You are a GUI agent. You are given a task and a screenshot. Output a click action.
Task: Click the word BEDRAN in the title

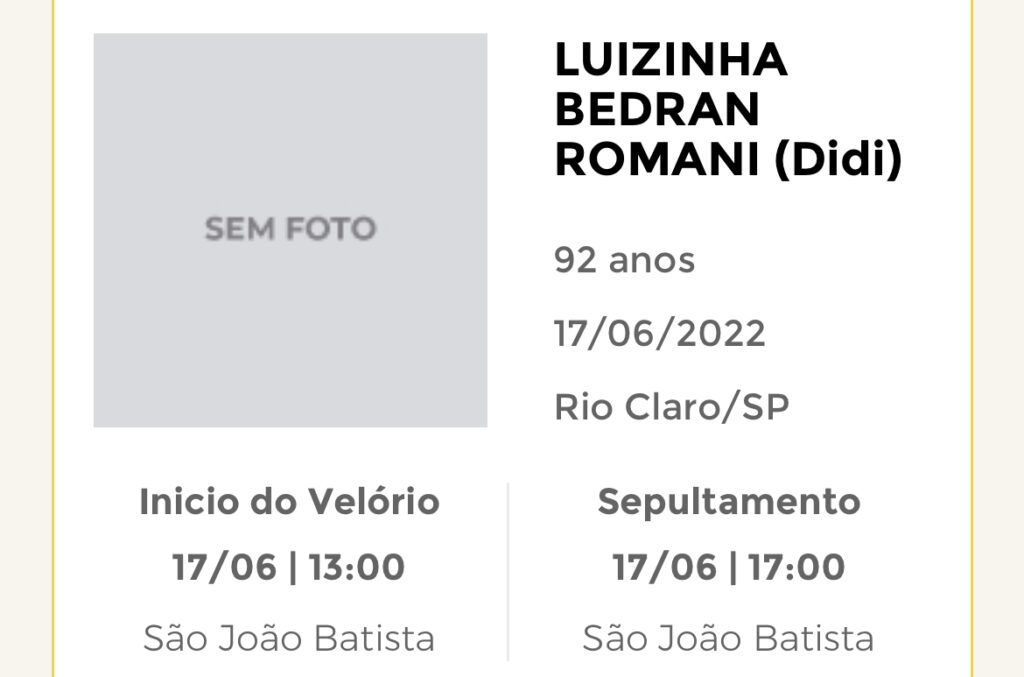(657, 109)
